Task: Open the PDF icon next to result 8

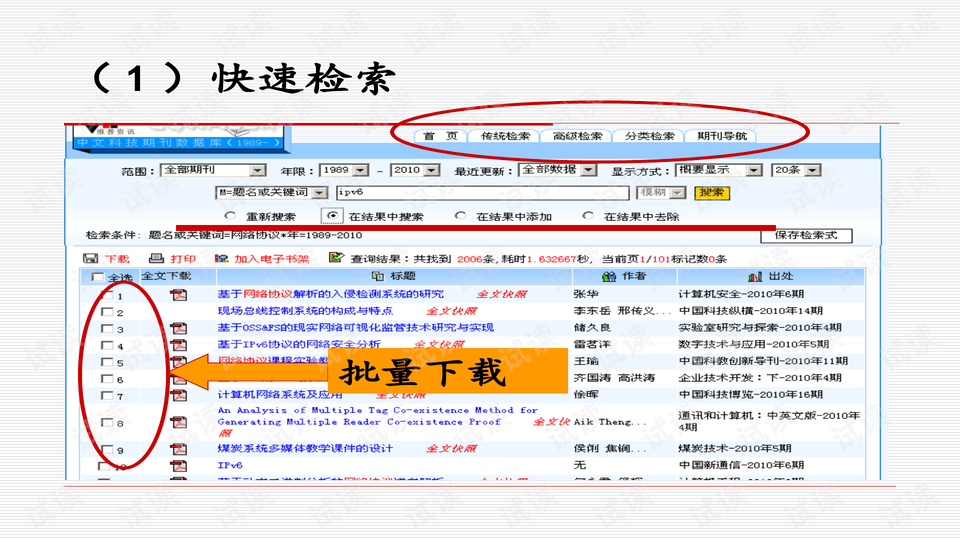Action: click(179, 422)
